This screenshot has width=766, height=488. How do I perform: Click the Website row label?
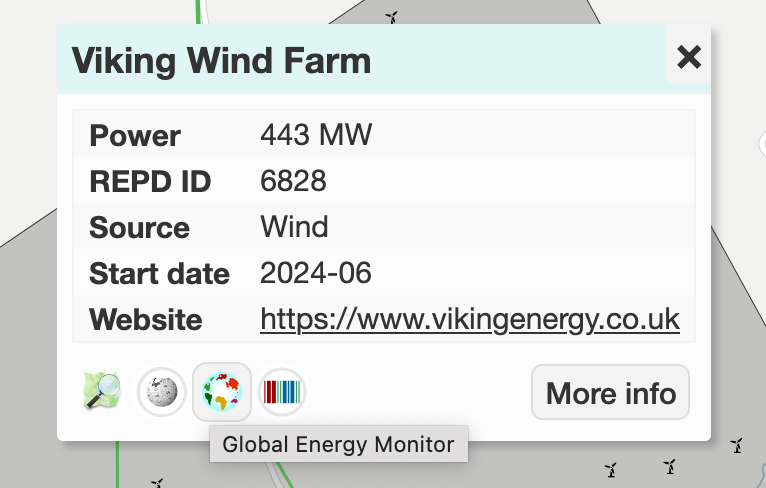point(146,320)
